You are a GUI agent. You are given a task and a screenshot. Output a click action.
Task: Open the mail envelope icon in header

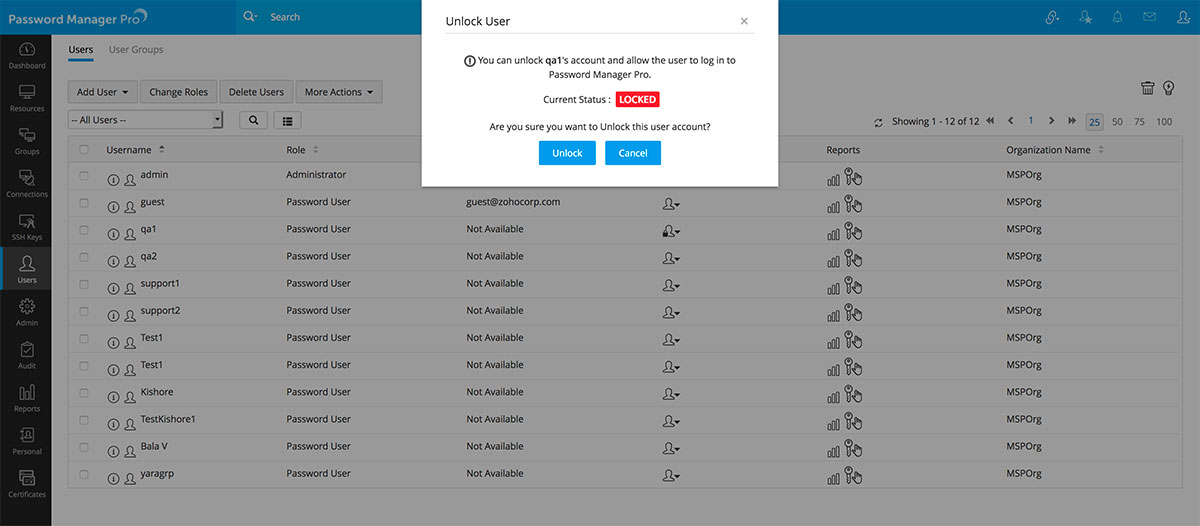click(x=1149, y=17)
